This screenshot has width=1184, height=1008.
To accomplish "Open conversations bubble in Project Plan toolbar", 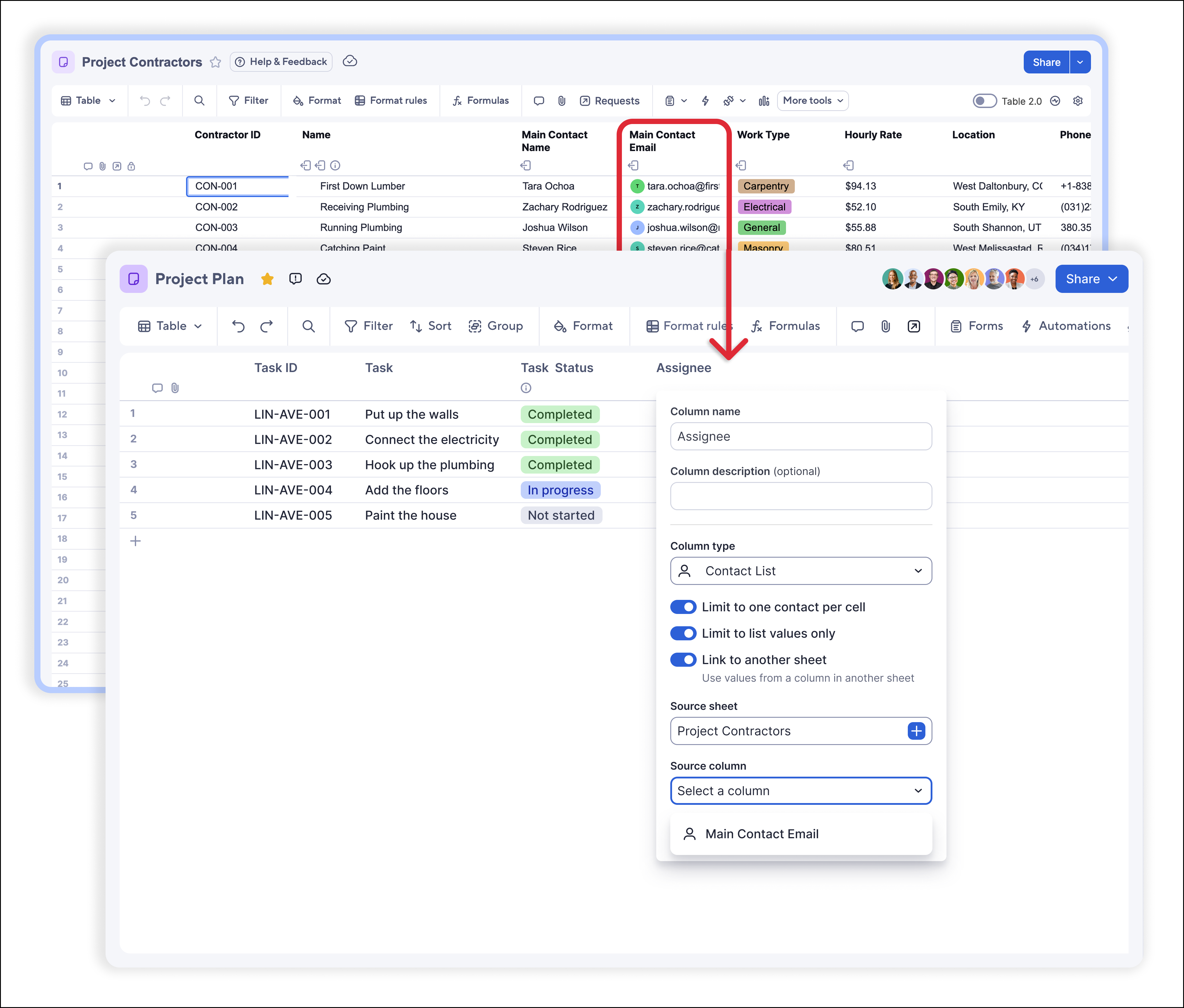I will [857, 326].
